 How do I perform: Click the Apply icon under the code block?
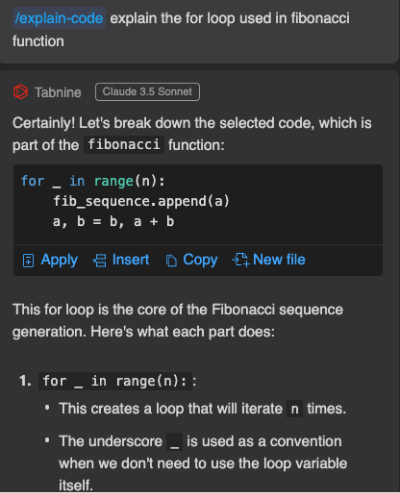(x=28, y=261)
